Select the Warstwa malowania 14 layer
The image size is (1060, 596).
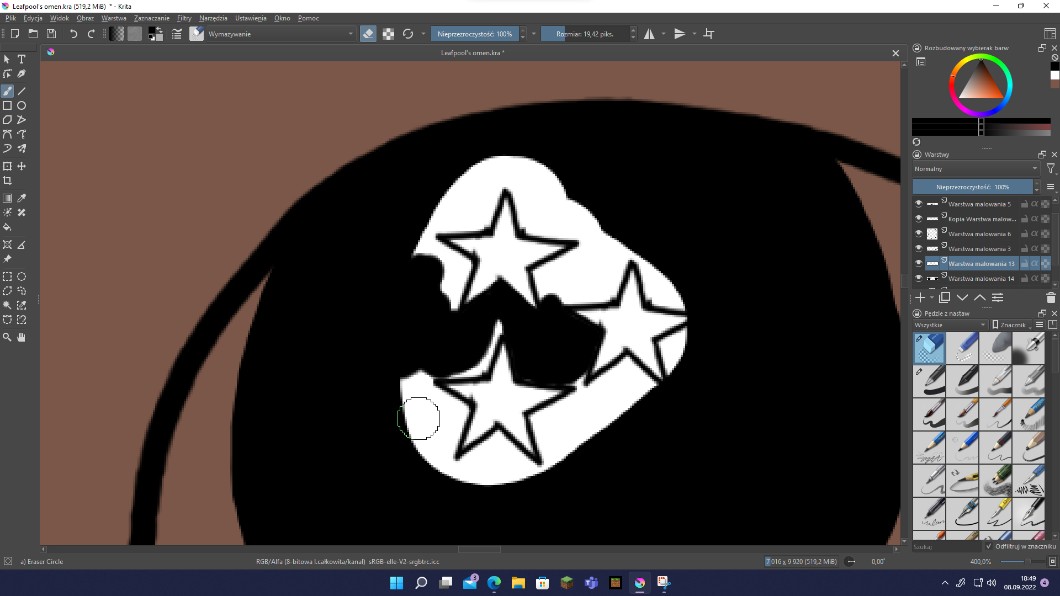click(x=981, y=278)
